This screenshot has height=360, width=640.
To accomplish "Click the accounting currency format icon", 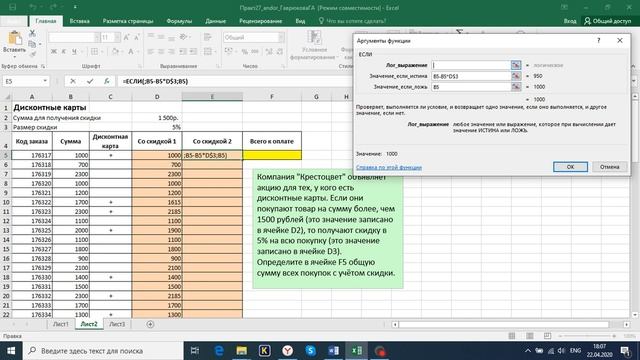I will pos(229,51).
